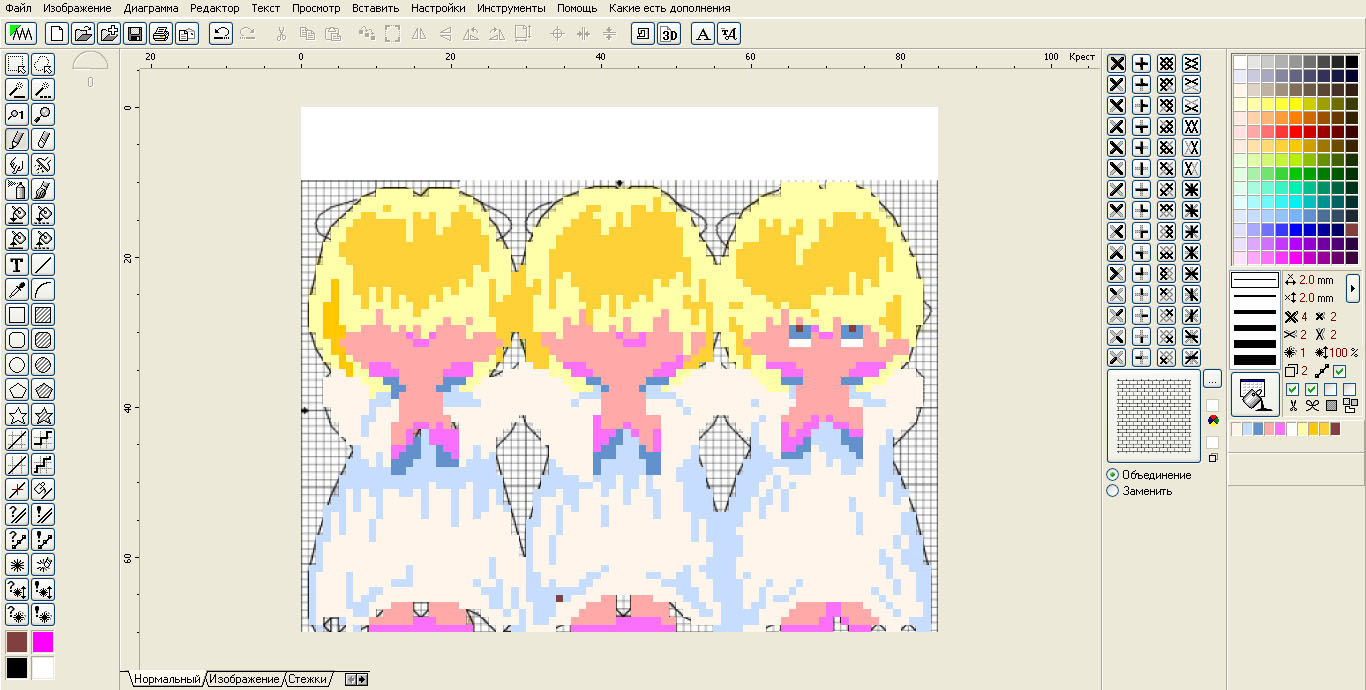Open the Какие есть дополнения menu
The width and height of the screenshot is (1366, 690).
pyautogui.click(x=669, y=8)
